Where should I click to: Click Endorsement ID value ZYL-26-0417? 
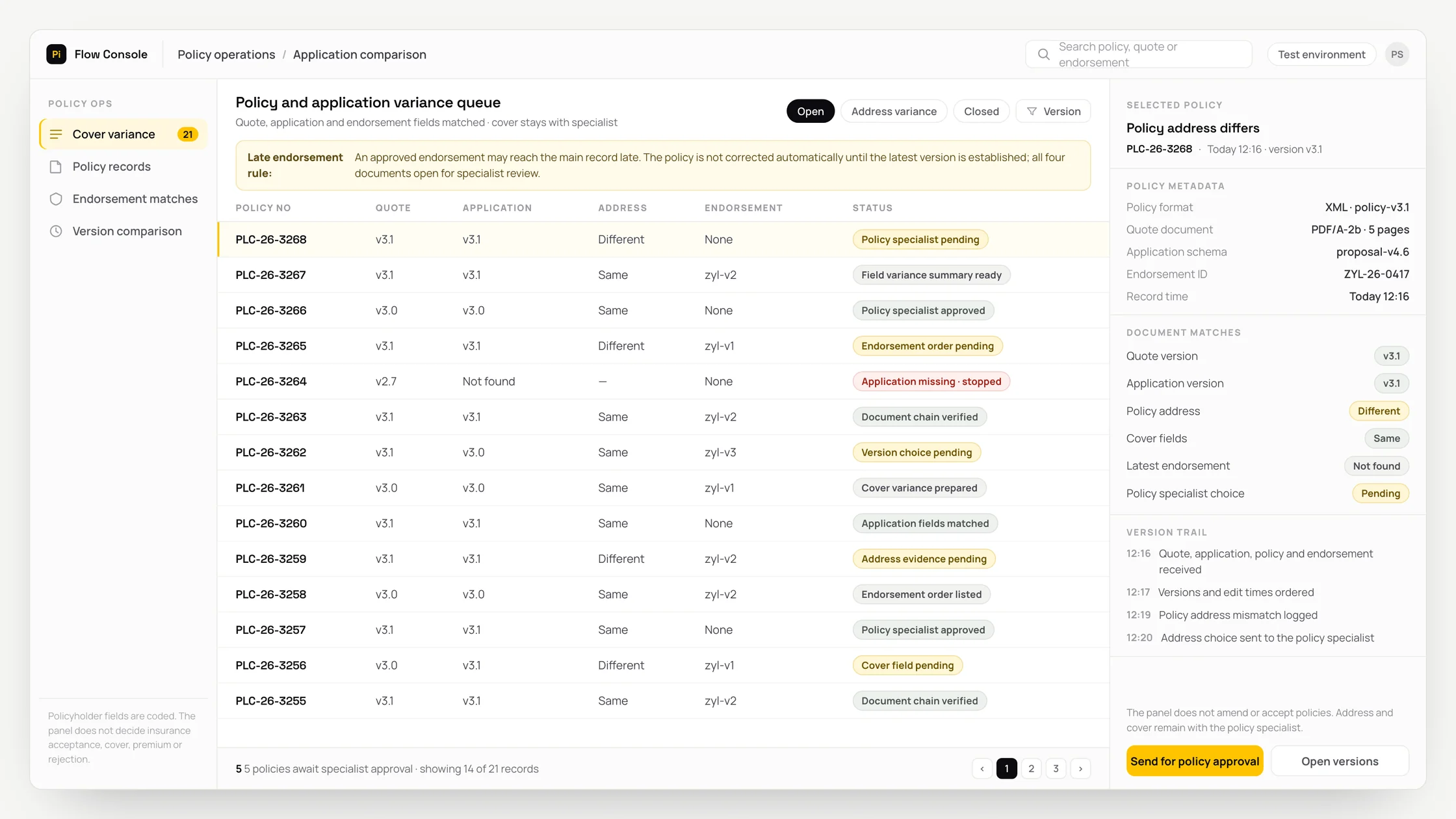(x=1376, y=274)
